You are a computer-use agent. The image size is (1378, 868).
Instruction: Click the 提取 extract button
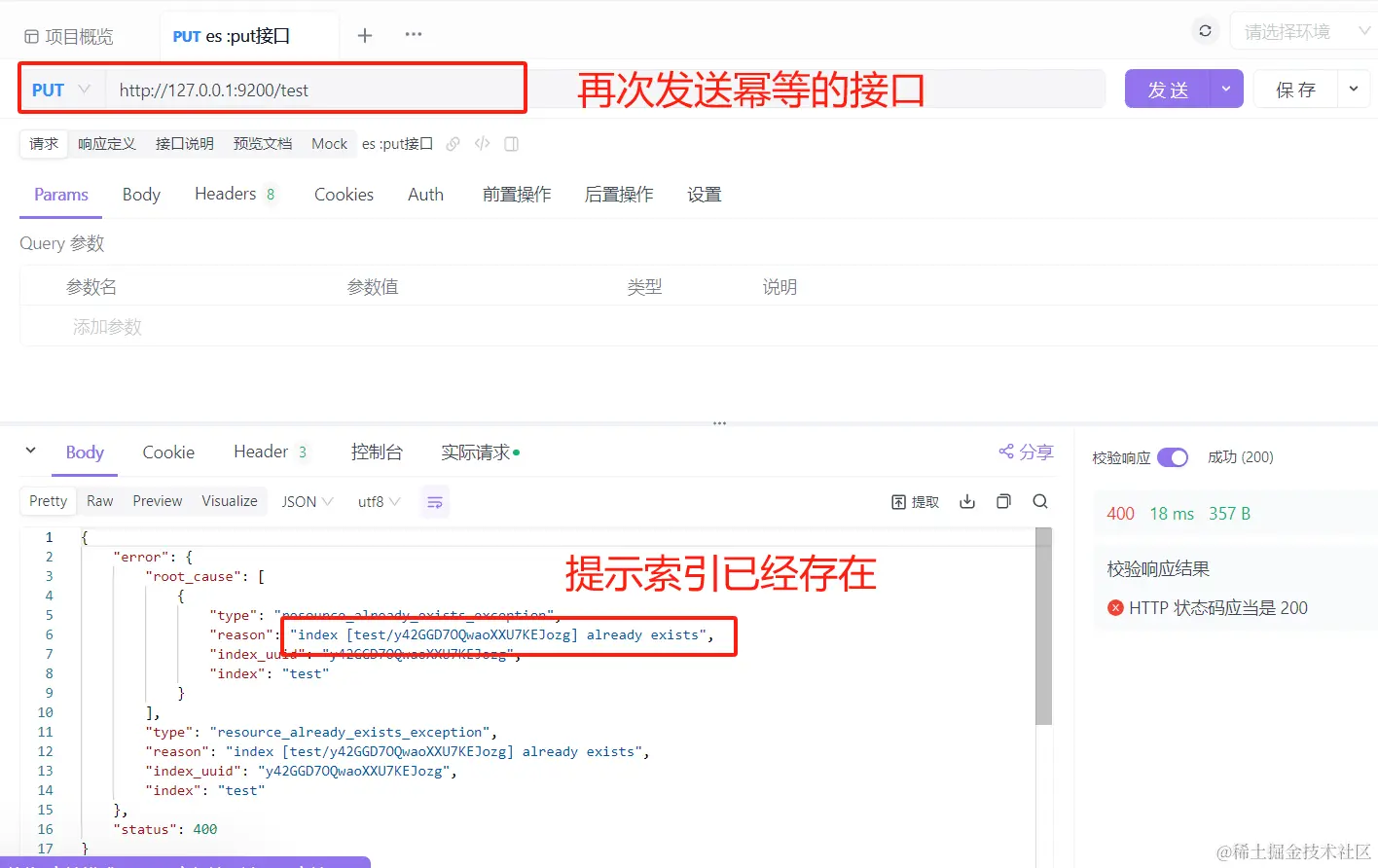tap(915, 502)
